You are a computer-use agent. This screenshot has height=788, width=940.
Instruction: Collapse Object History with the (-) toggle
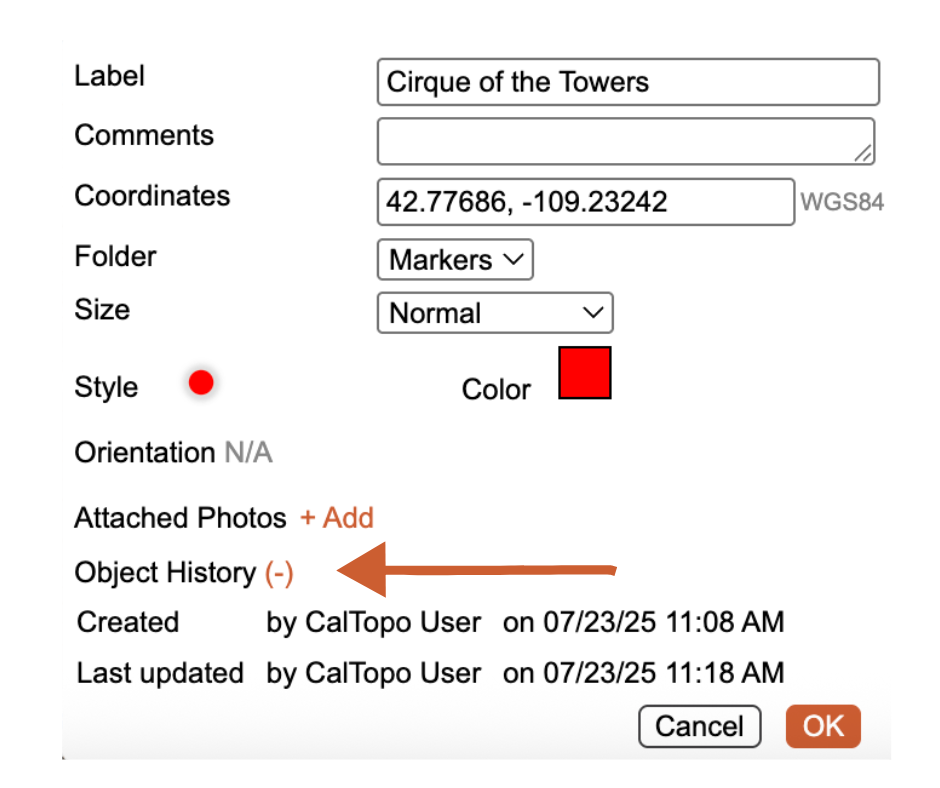point(279,573)
